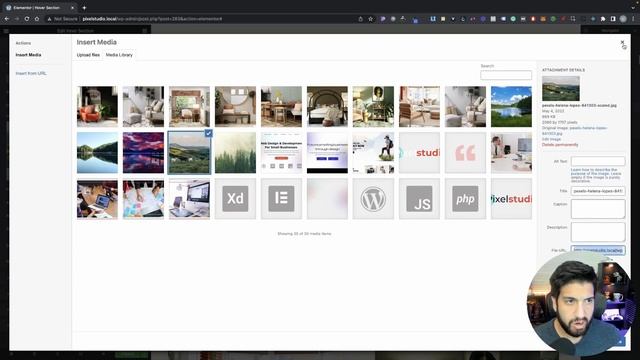Select the WordPress logo icon thumbnail
Viewport: 640px width, 360px height.
point(373,199)
